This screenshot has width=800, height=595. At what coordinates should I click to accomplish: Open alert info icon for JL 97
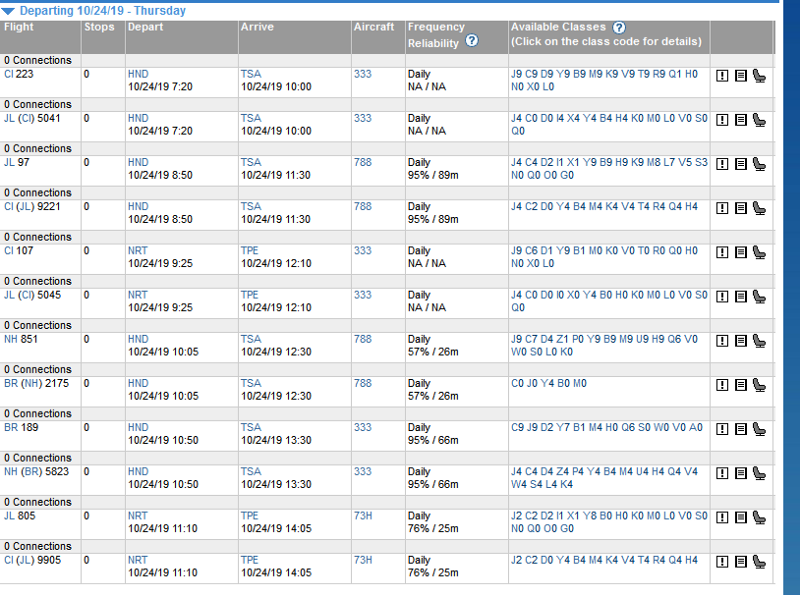tap(722, 164)
